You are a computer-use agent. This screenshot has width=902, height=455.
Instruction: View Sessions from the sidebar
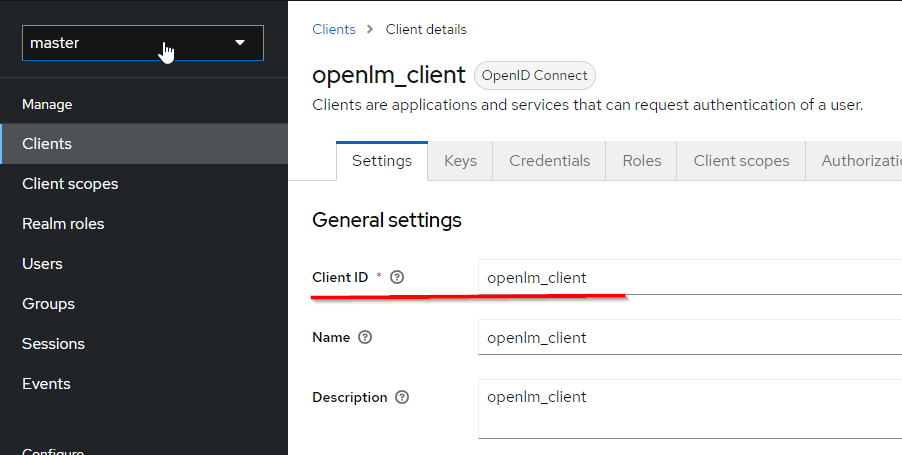point(53,344)
